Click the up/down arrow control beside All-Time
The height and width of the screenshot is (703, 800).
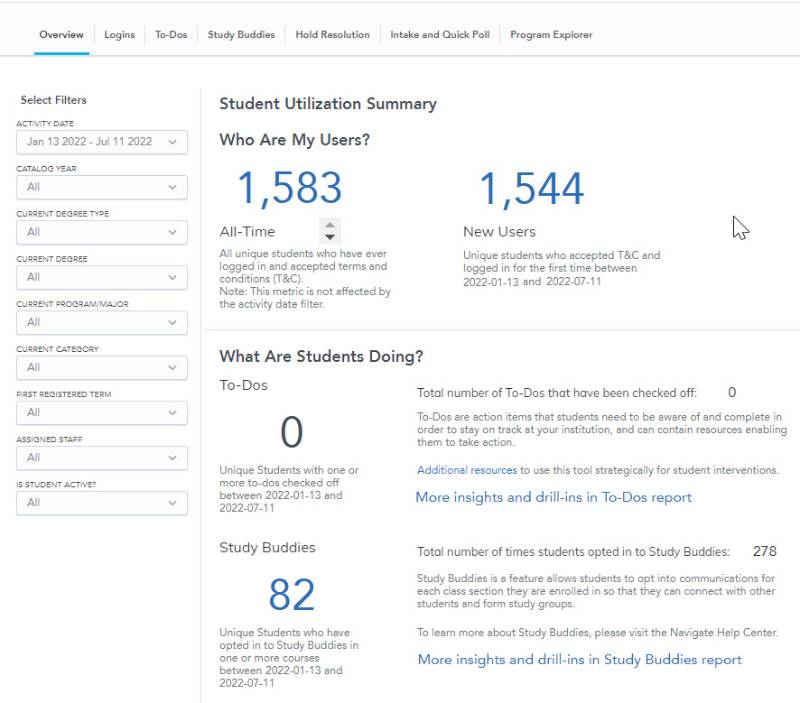click(330, 231)
